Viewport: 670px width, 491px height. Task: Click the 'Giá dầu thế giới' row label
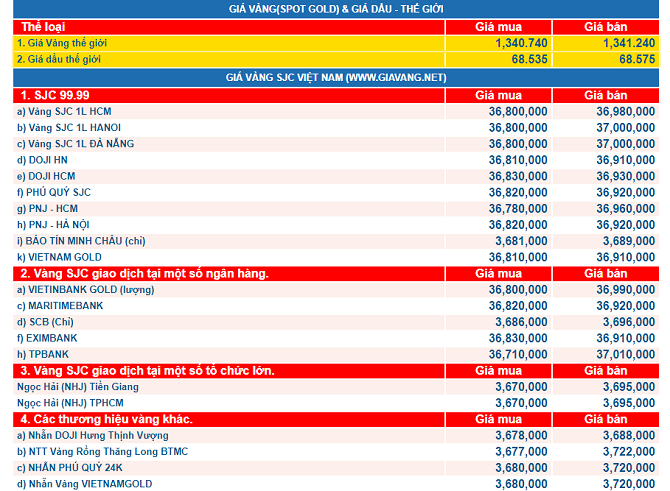coord(59,59)
